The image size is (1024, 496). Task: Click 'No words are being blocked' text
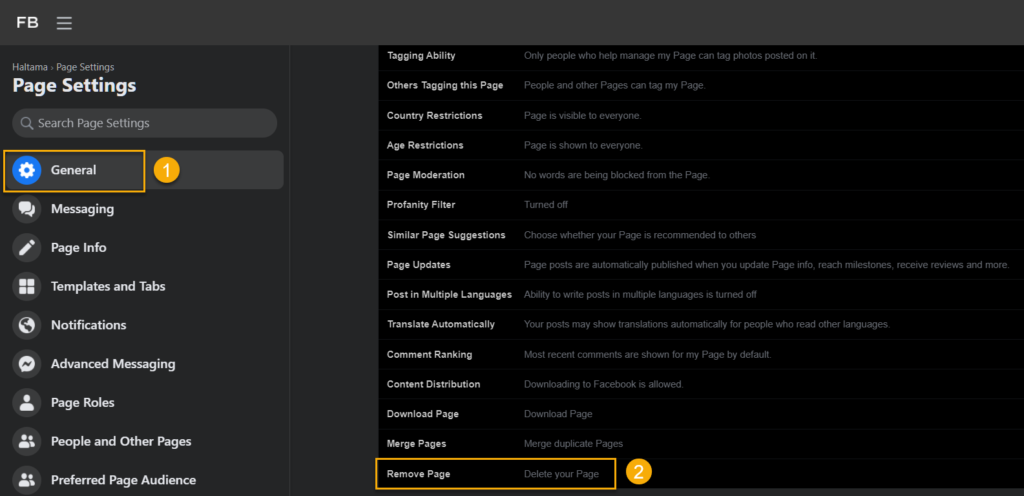pyautogui.click(x=616, y=175)
